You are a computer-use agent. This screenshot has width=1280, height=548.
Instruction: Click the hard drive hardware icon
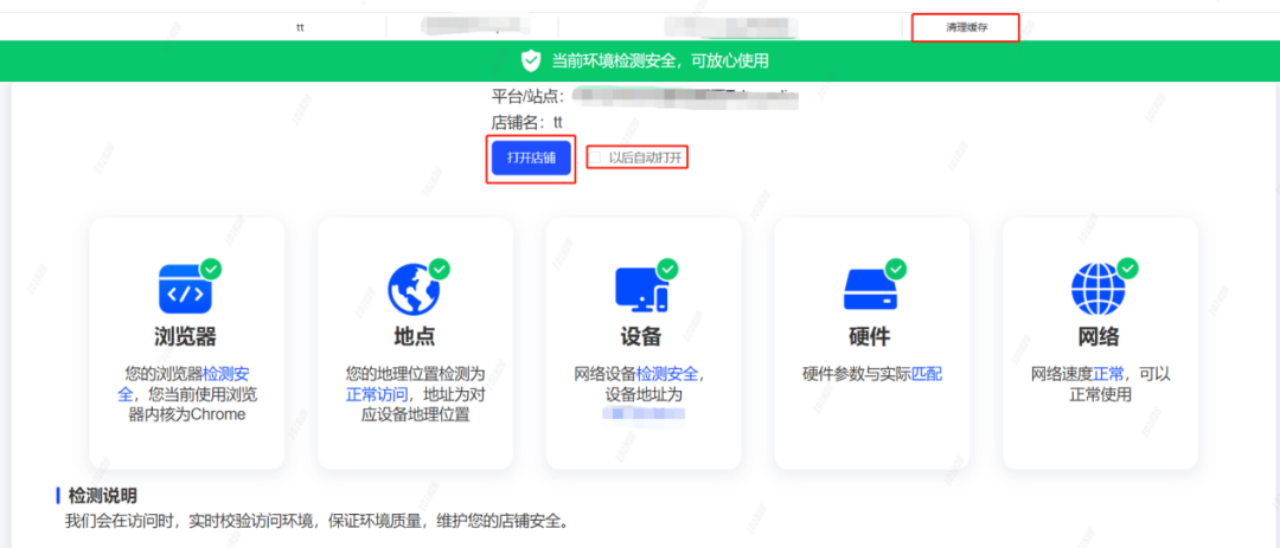(870, 290)
